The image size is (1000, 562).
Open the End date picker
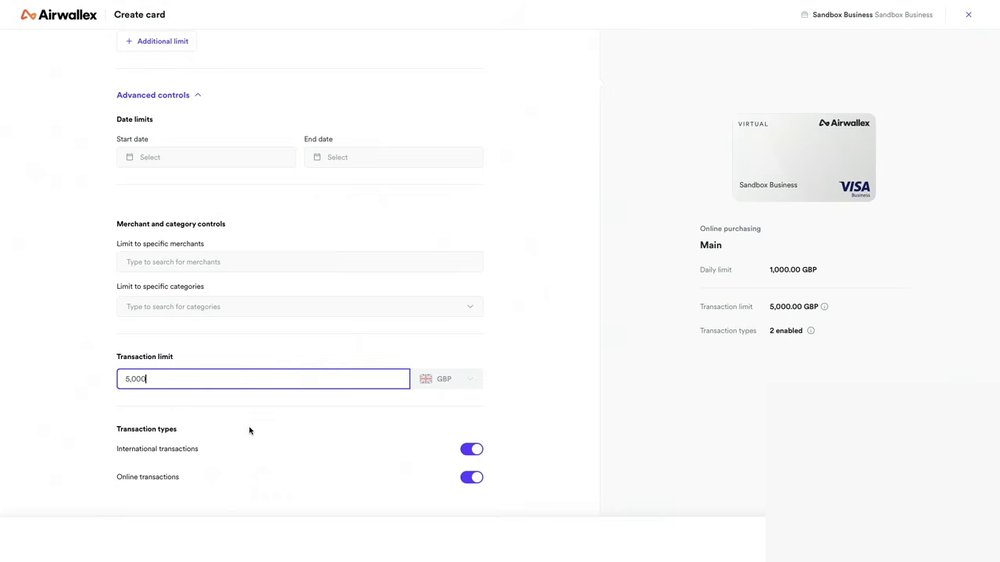click(393, 157)
